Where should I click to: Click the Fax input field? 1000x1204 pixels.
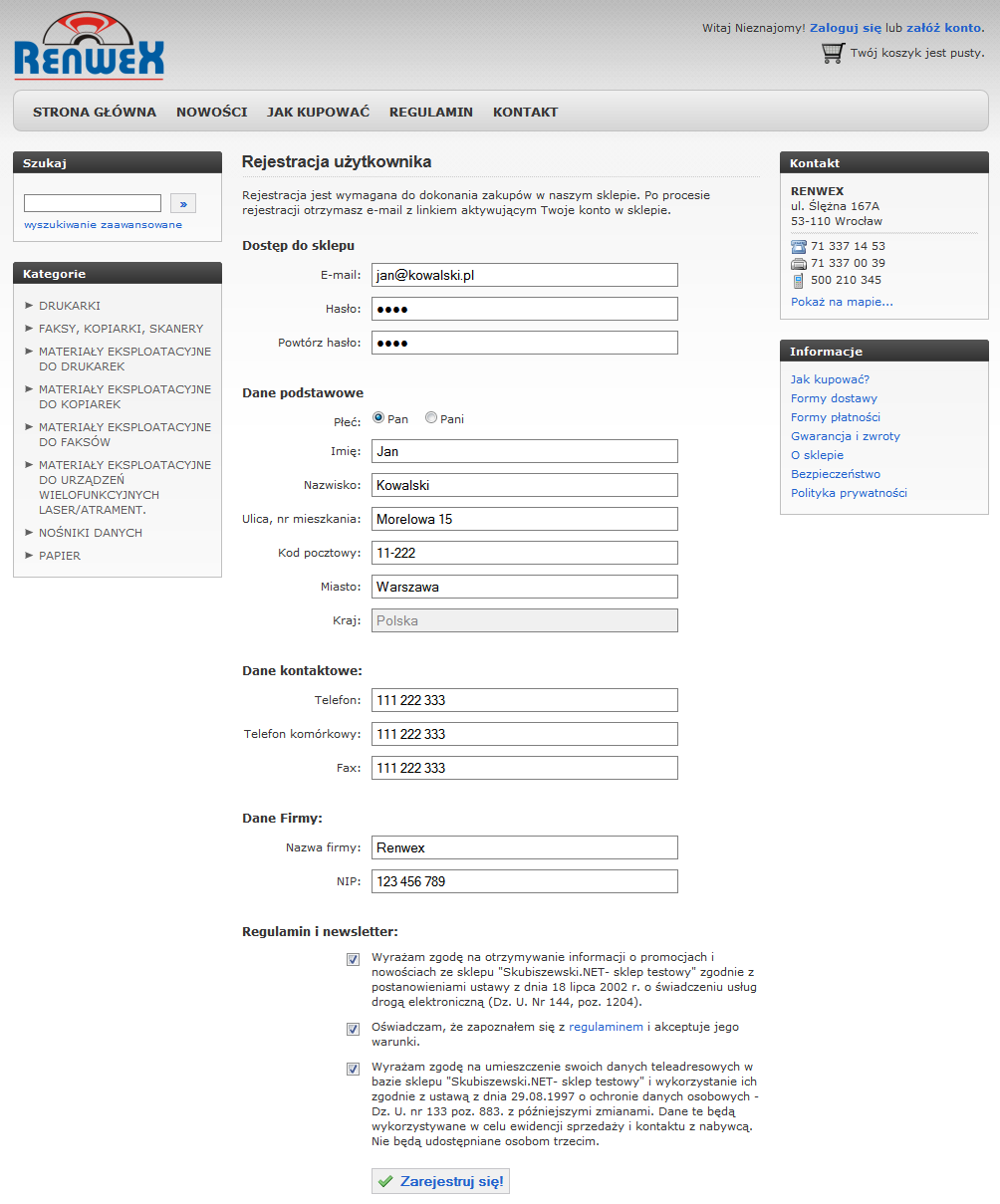[525, 768]
